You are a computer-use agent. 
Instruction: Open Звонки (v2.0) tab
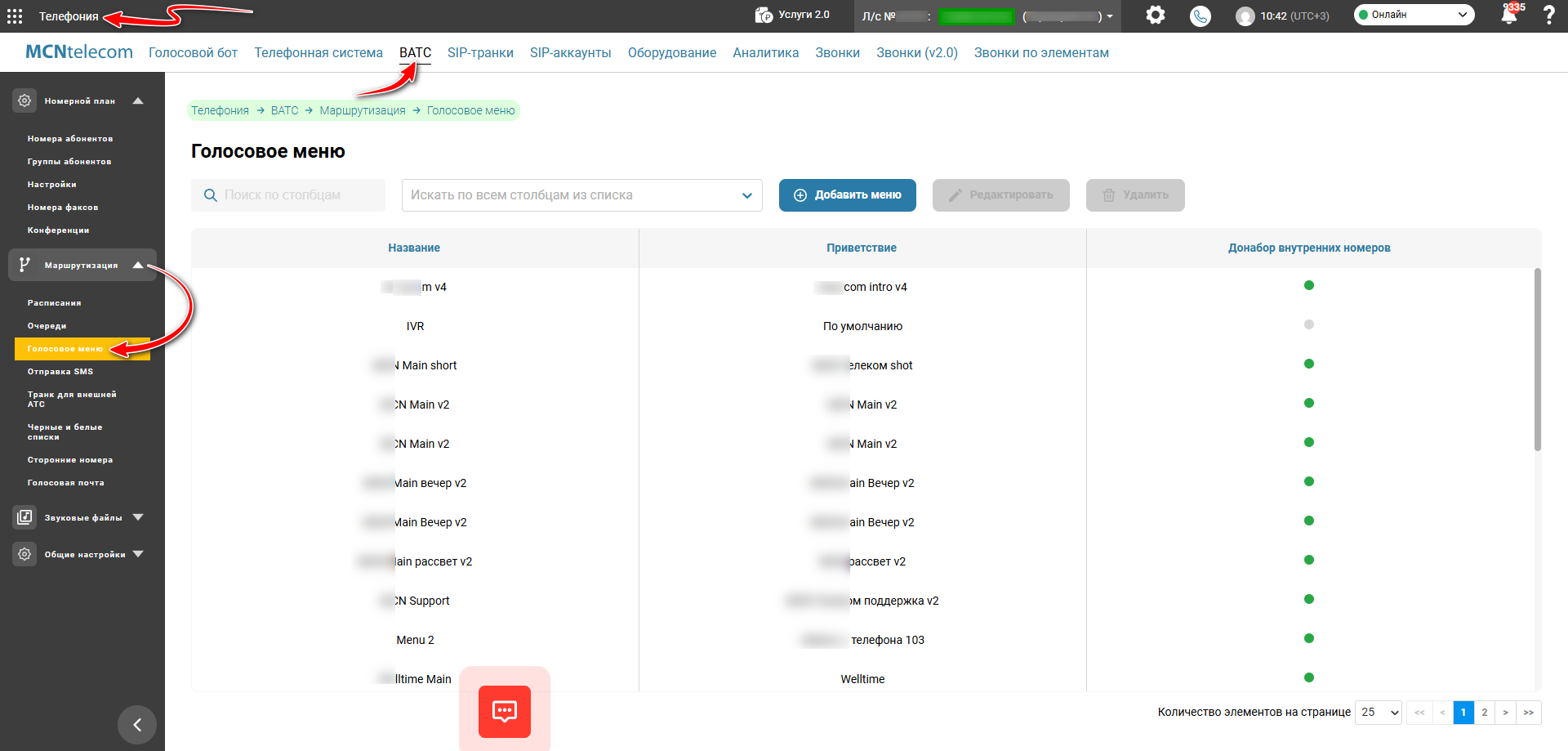(917, 52)
